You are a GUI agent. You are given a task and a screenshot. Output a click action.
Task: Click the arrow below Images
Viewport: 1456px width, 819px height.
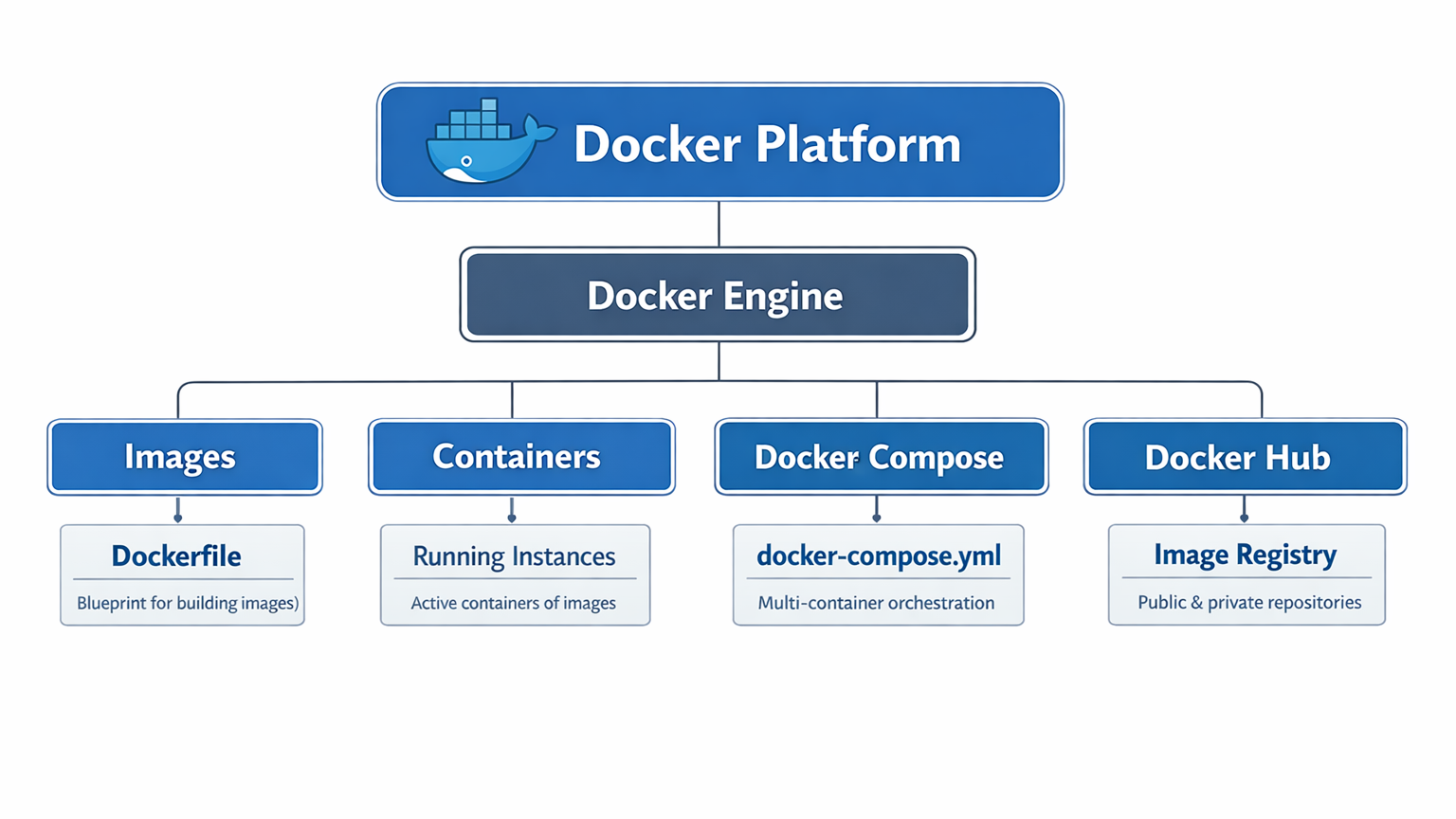click(178, 511)
